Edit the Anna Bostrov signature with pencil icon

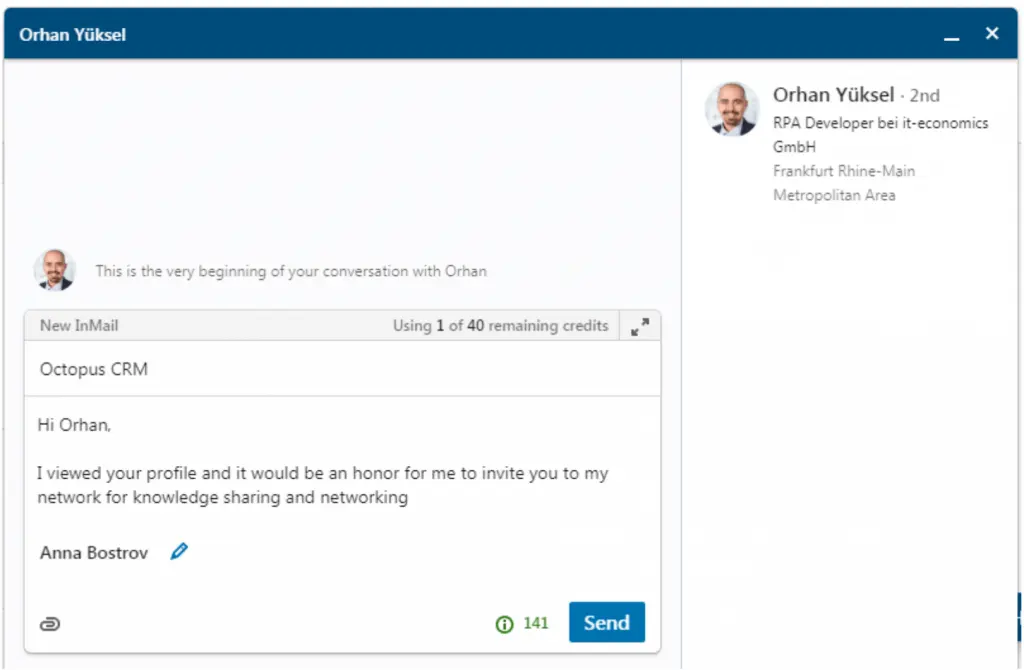[179, 552]
